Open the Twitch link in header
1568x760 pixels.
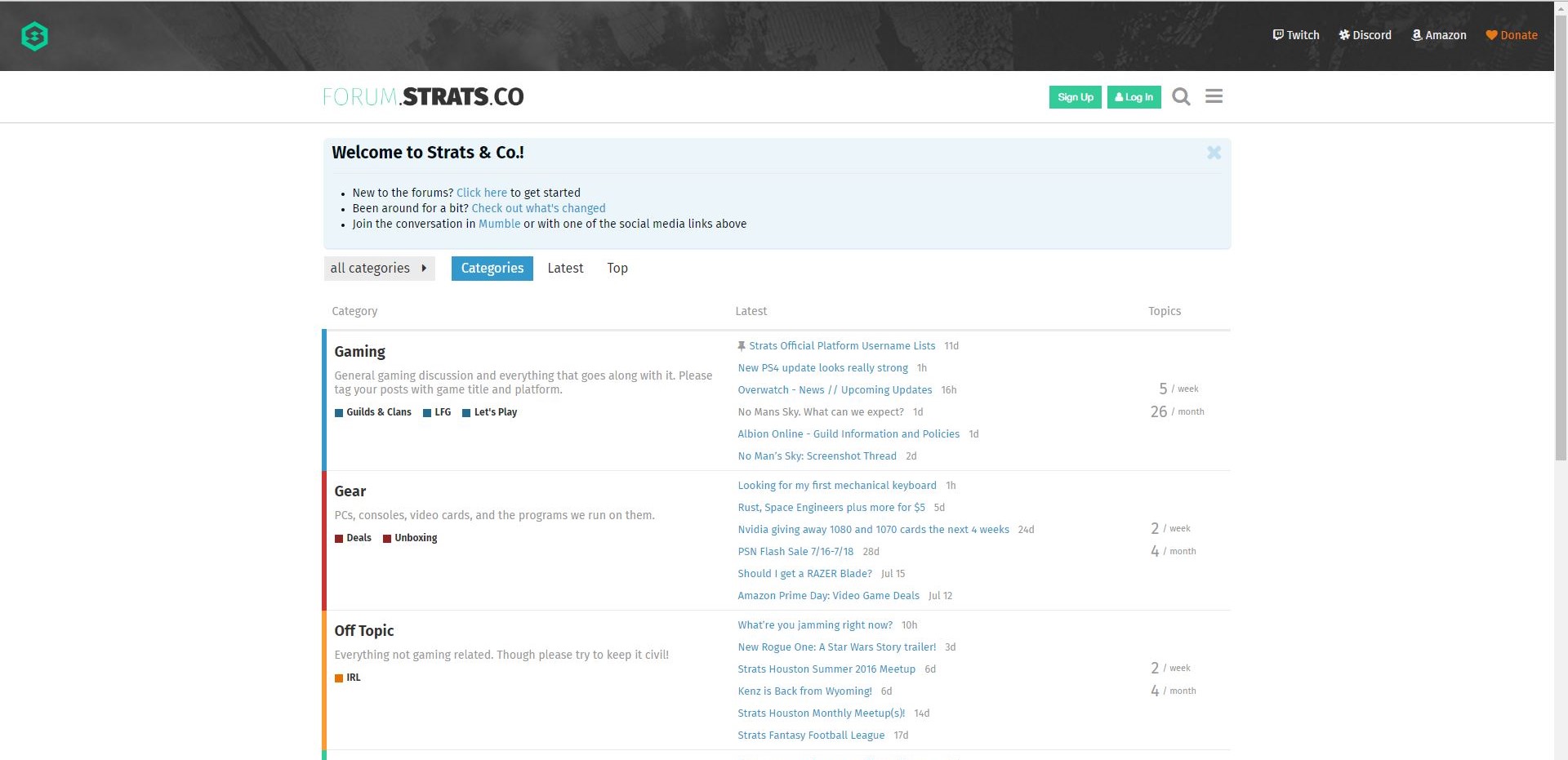pos(1296,35)
